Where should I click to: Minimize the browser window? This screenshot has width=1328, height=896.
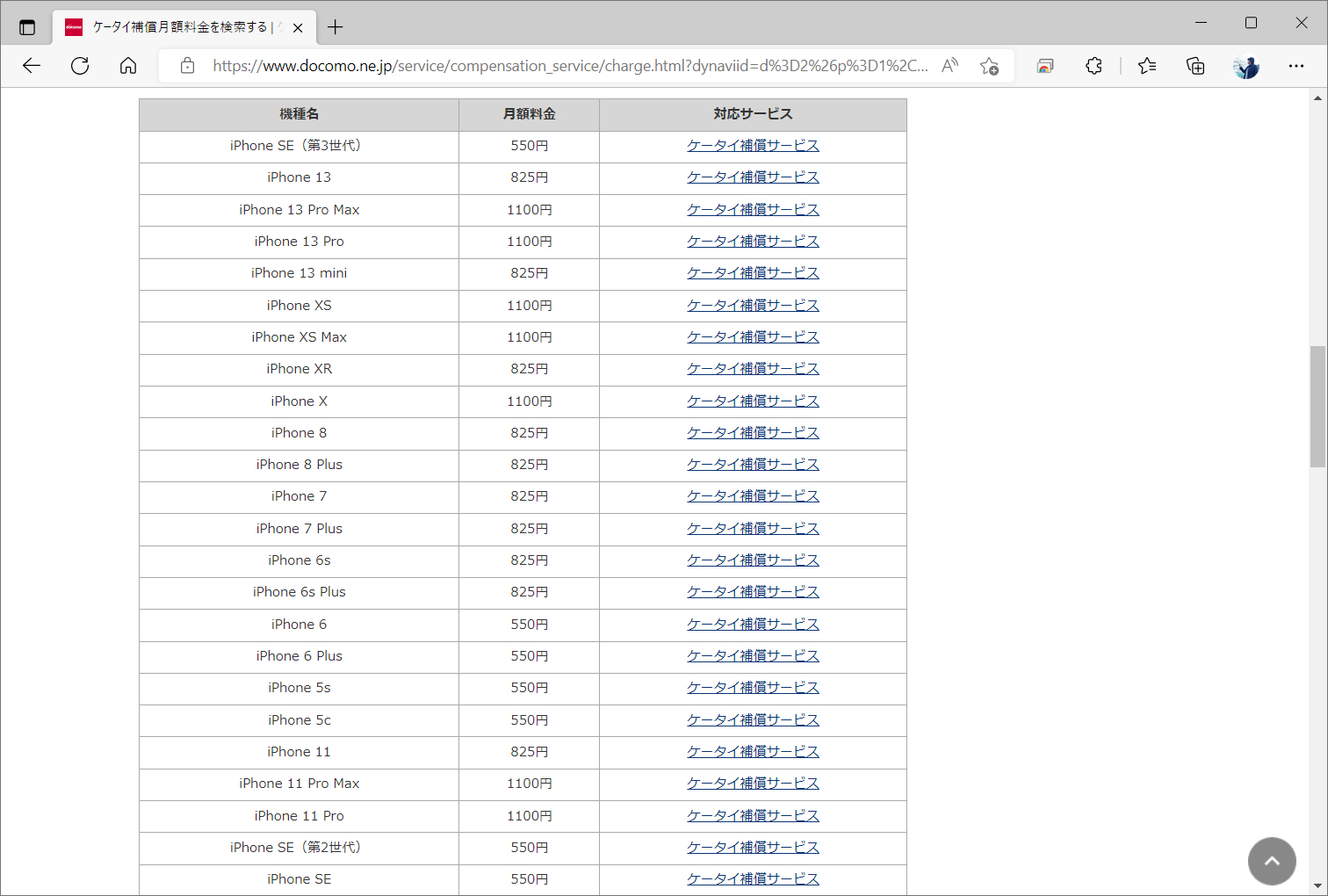[x=1202, y=23]
